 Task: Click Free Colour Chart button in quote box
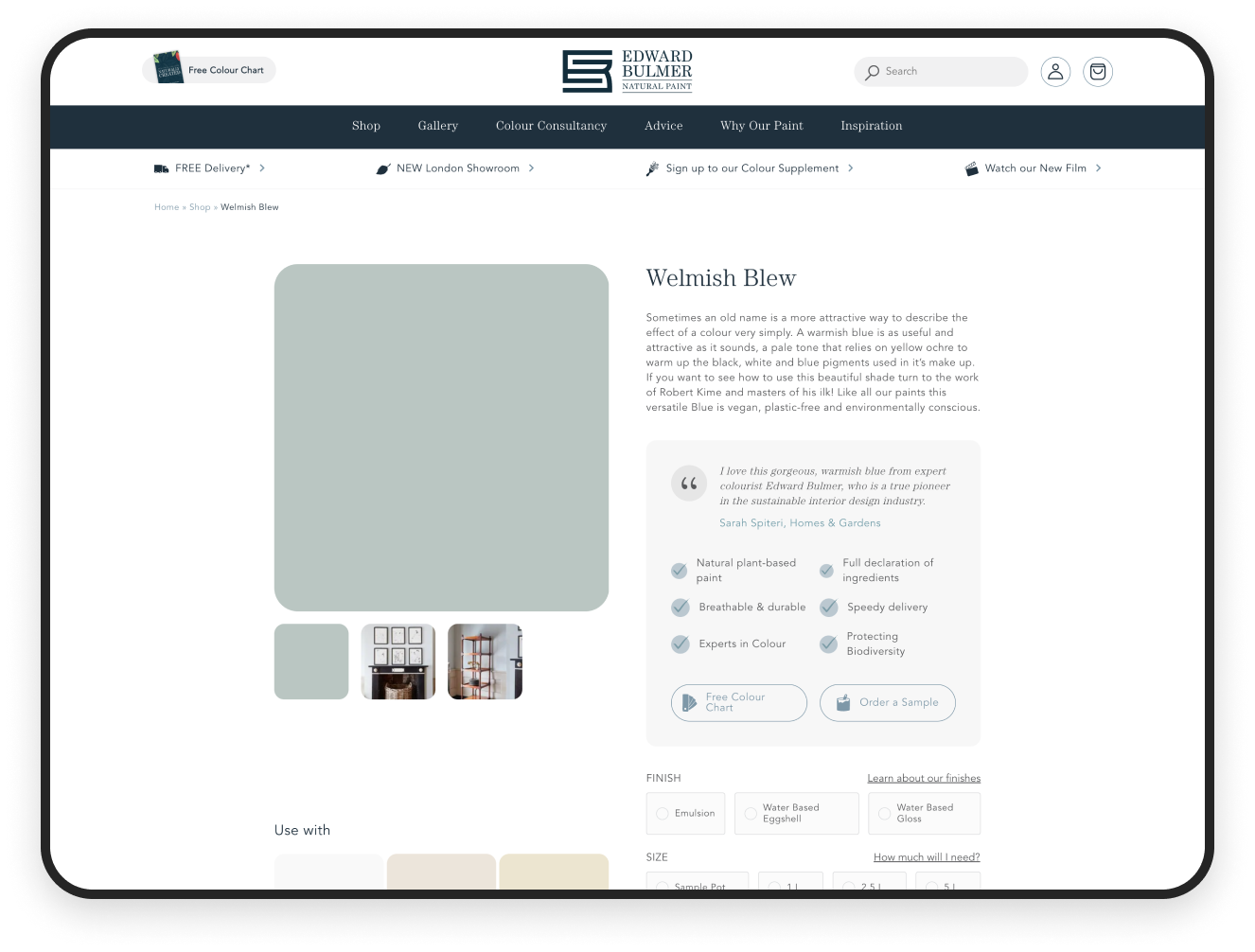(x=739, y=703)
